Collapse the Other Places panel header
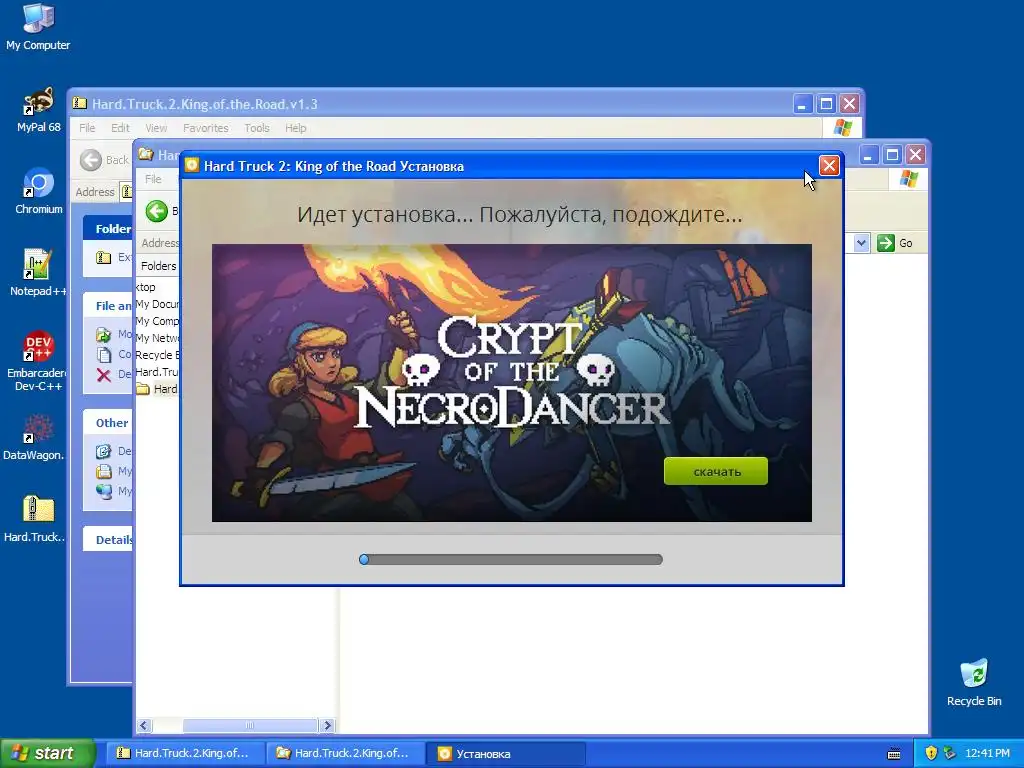Image resolution: width=1024 pixels, height=768 pixels. [x=108, y=423]
